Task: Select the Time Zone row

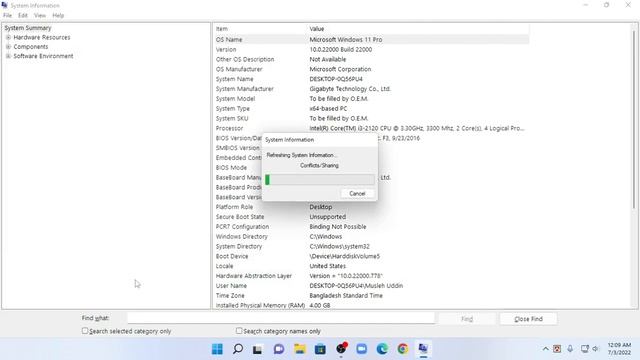Action: click(x=371, y=296)
